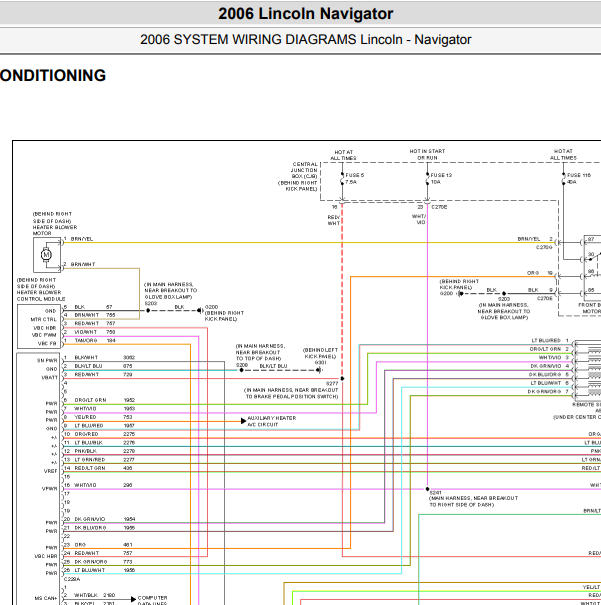
Task: Click the arrow pointing to Computer Data Lines
Action: 133,599
